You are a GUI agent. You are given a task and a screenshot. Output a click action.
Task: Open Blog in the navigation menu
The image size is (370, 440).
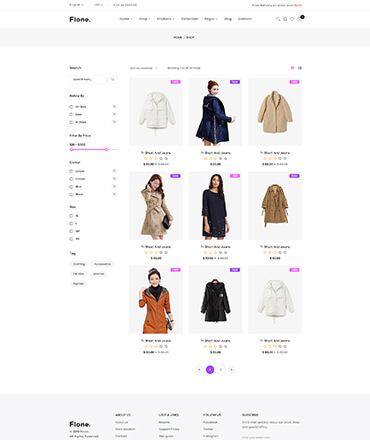point(228,19)
